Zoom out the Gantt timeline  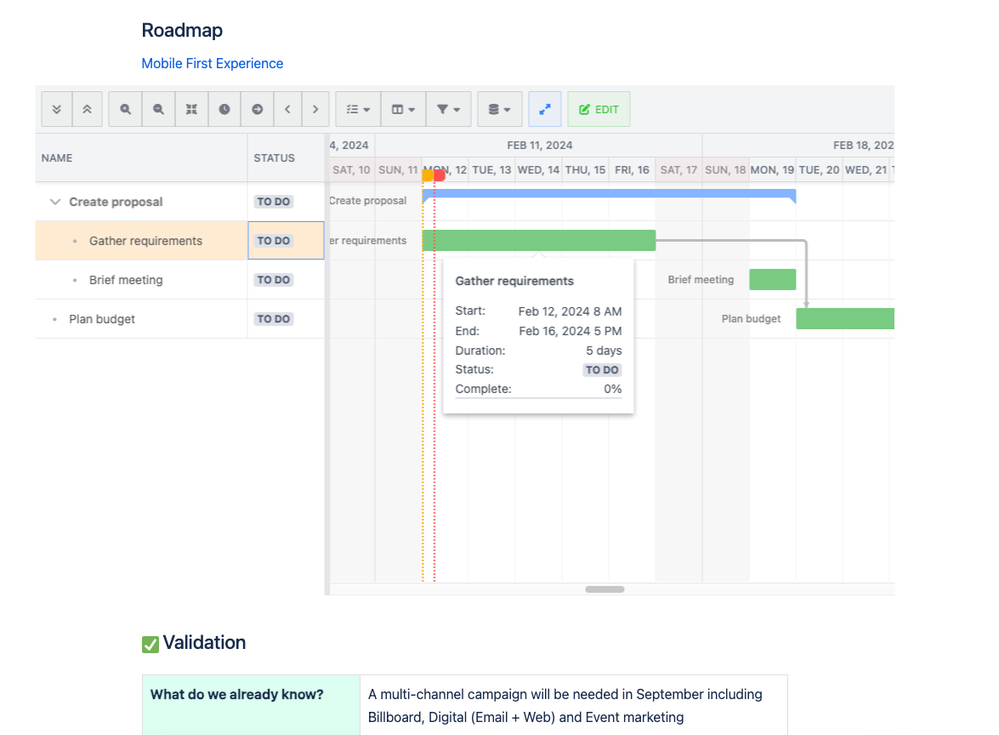[x=159, y=110]
